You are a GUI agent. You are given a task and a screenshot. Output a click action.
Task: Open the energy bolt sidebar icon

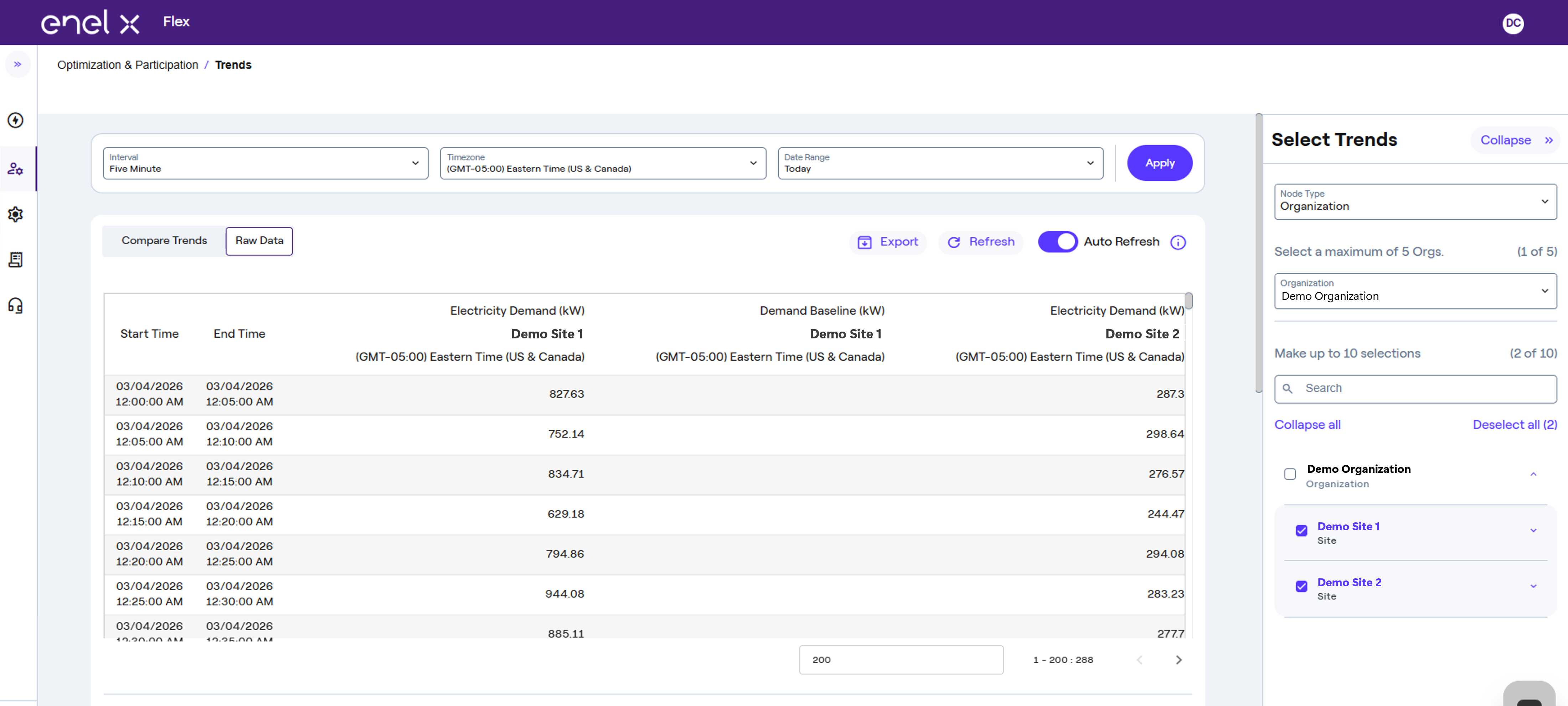(16, 120)
